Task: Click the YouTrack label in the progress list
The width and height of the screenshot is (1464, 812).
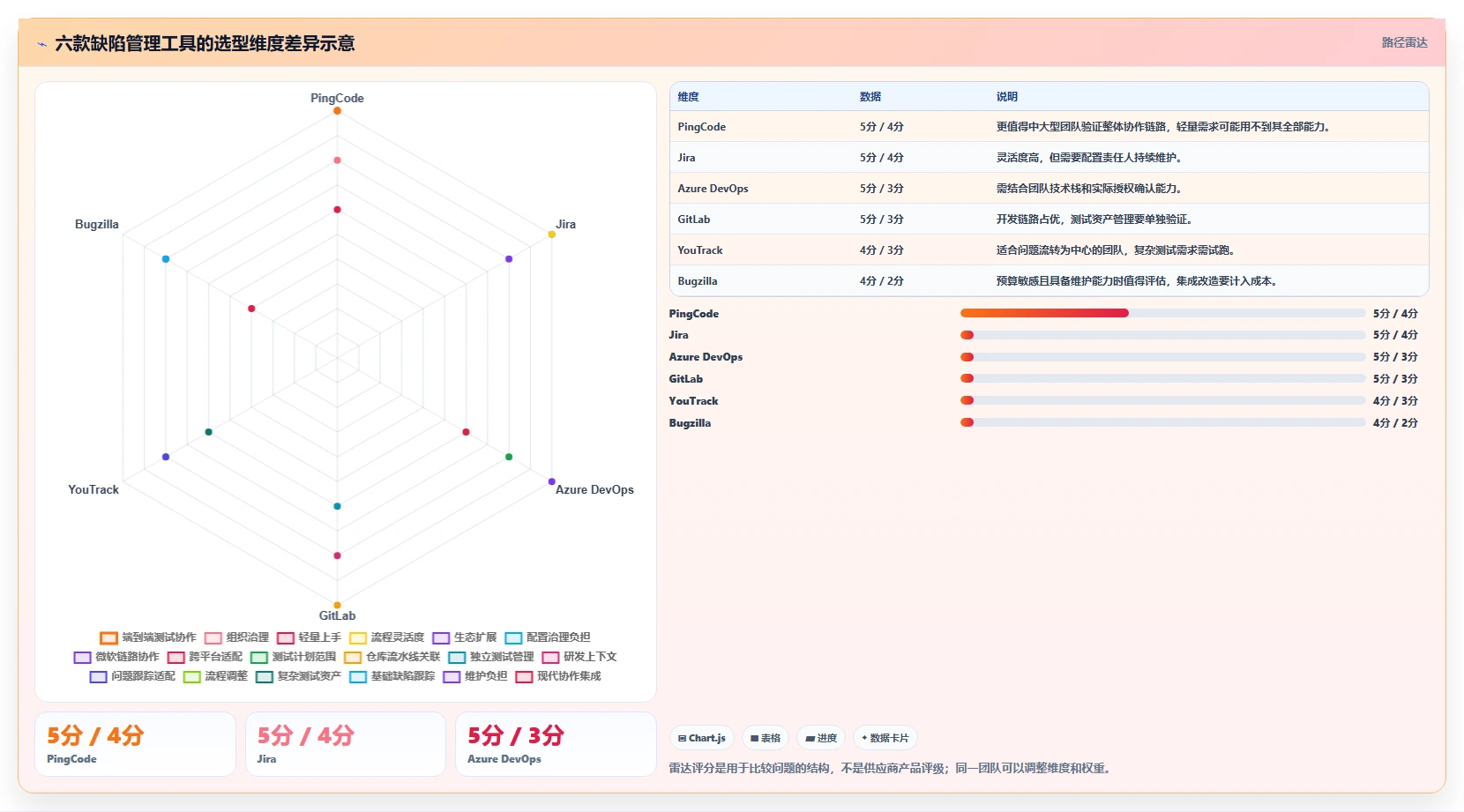Action: pyautogui.click(x=693, y=401)
